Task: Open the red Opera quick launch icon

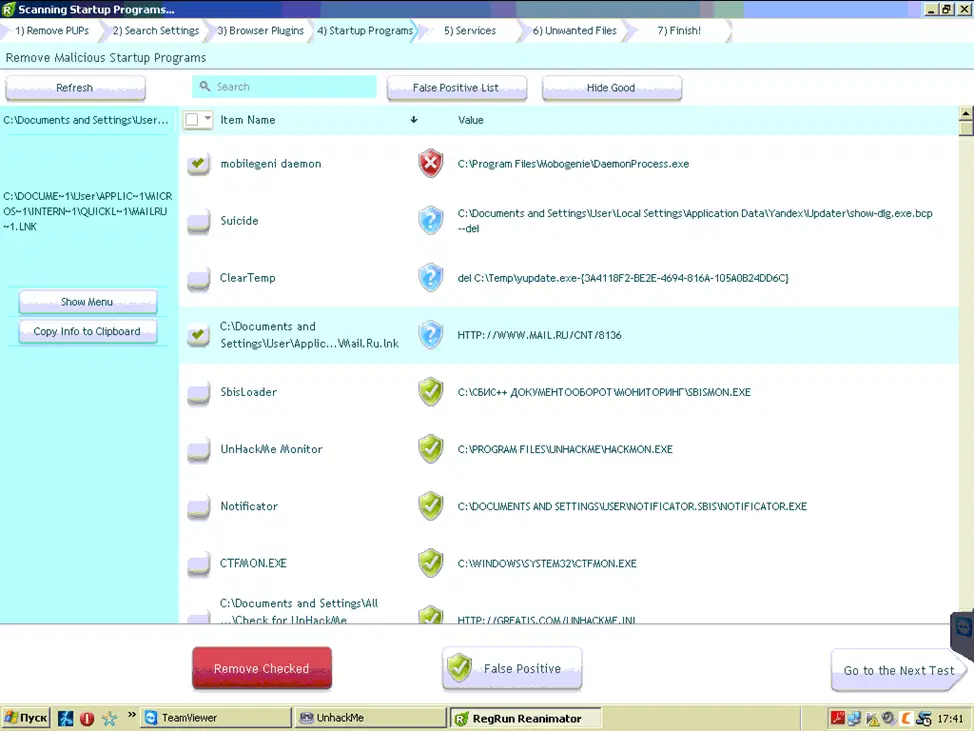Action: (x=87, y=719)
